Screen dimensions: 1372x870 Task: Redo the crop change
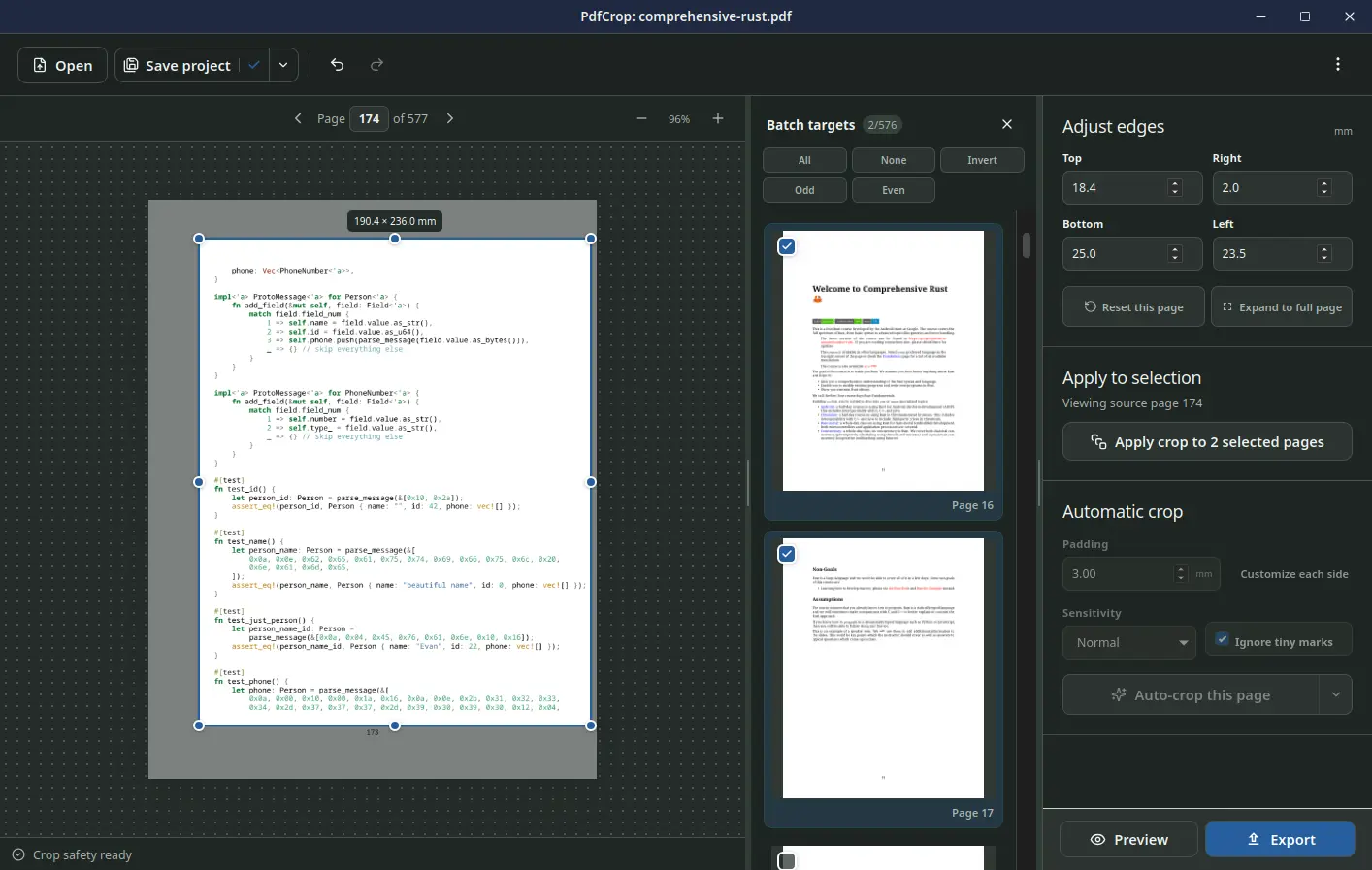click(377, 65)
